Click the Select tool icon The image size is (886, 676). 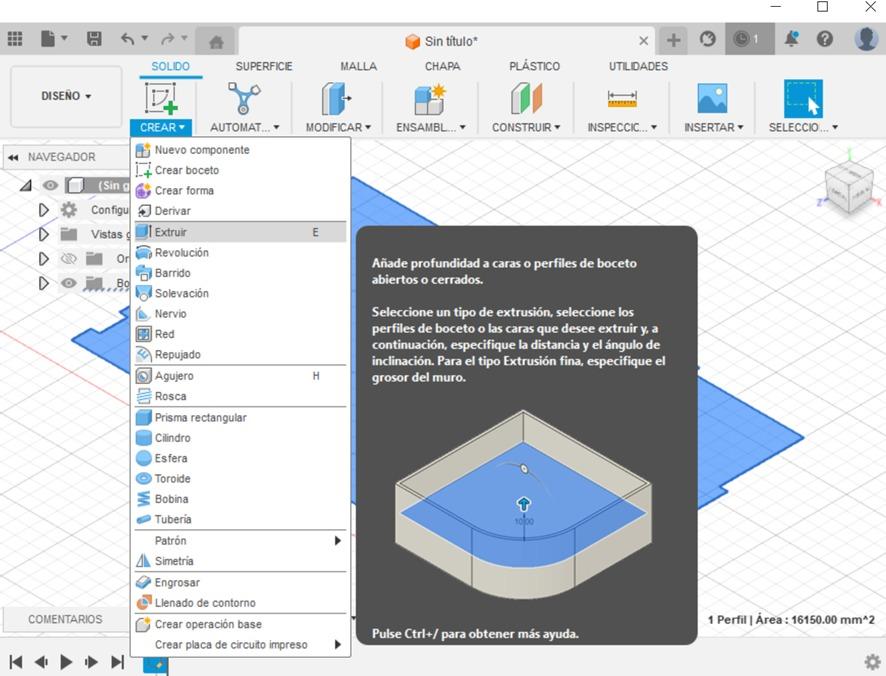(x=803, y=98)
